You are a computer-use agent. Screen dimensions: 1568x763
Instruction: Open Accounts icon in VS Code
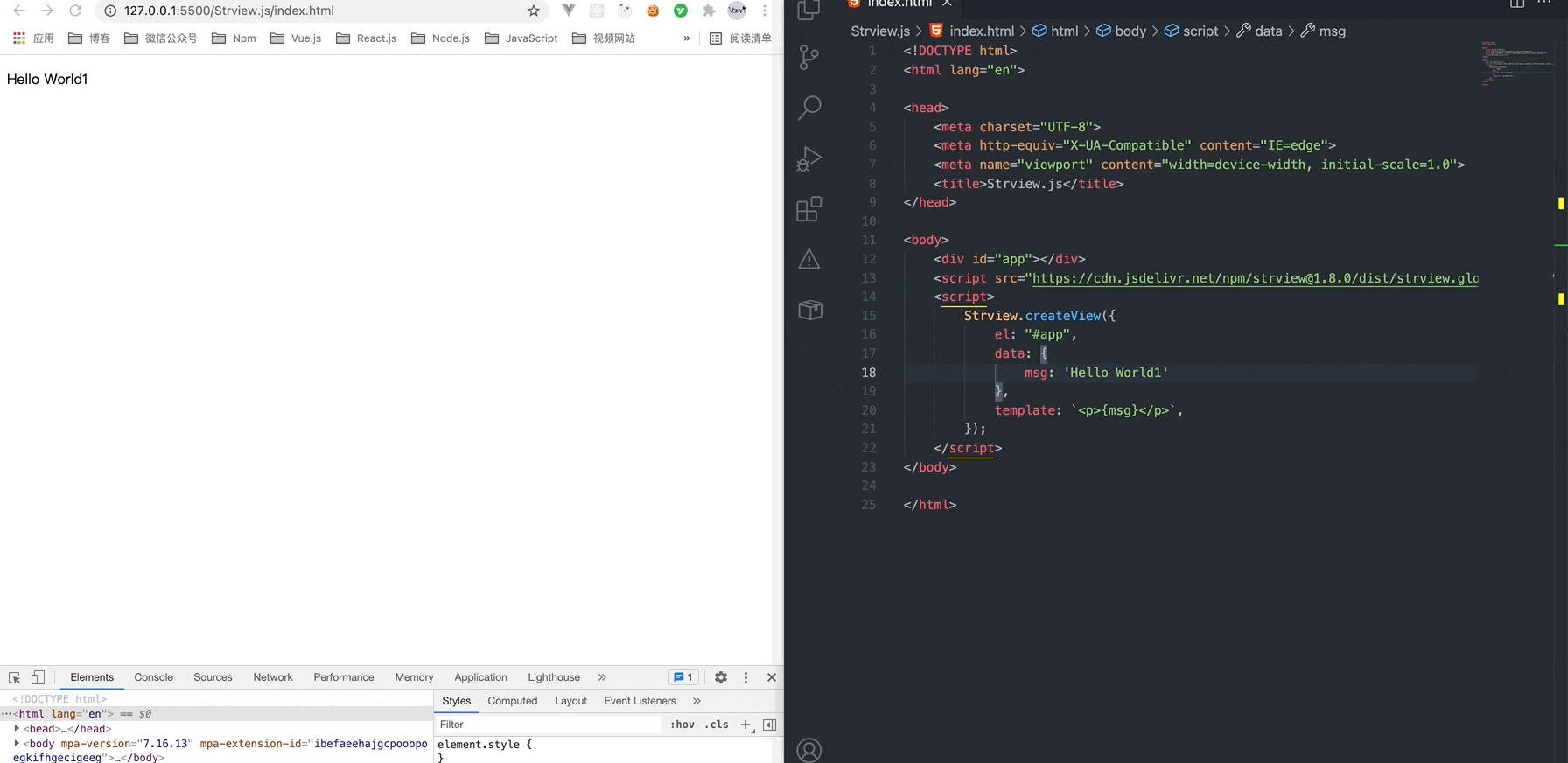(x=809, y=750)
